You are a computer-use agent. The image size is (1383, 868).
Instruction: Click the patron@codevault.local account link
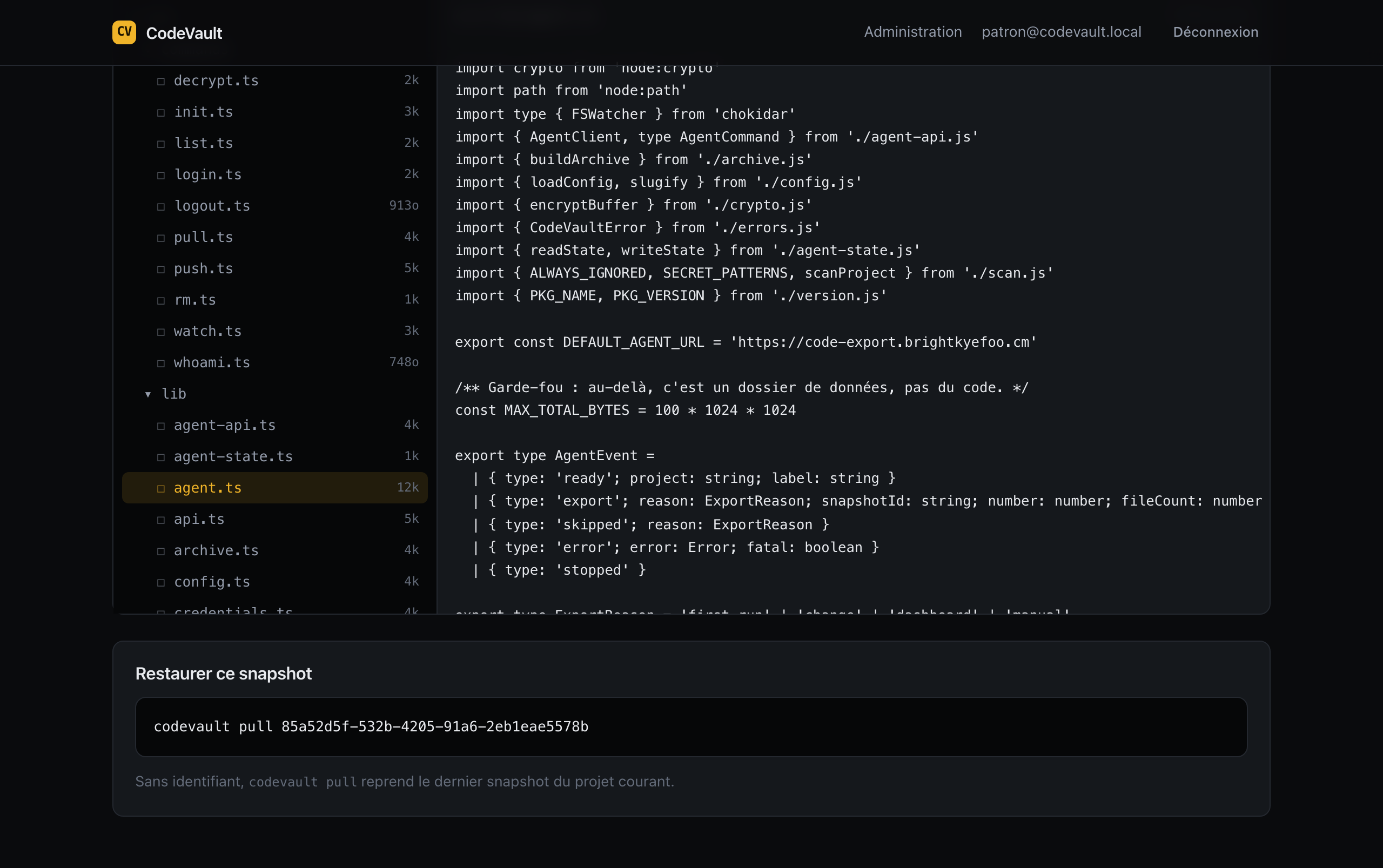coord(1061,32)
